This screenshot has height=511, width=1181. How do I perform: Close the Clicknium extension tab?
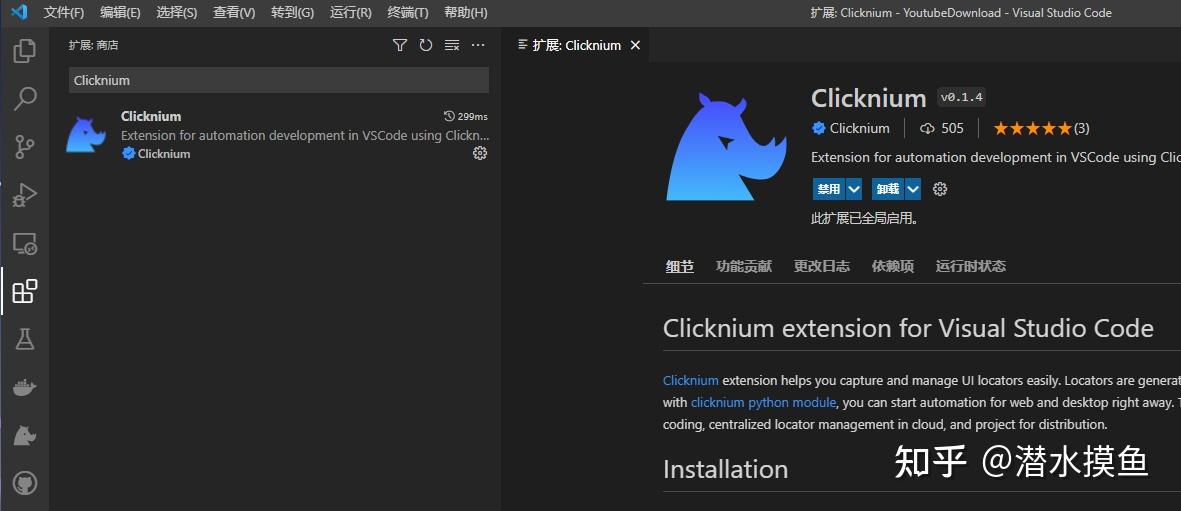(635, 45)
